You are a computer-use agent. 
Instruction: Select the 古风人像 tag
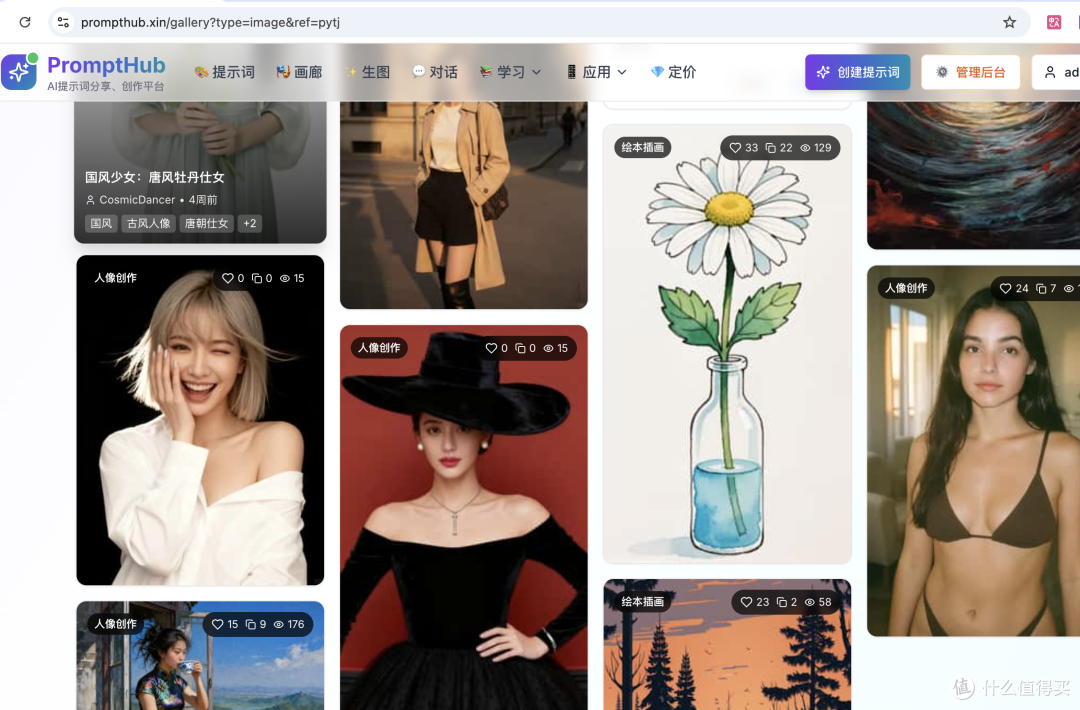(148, 223)
